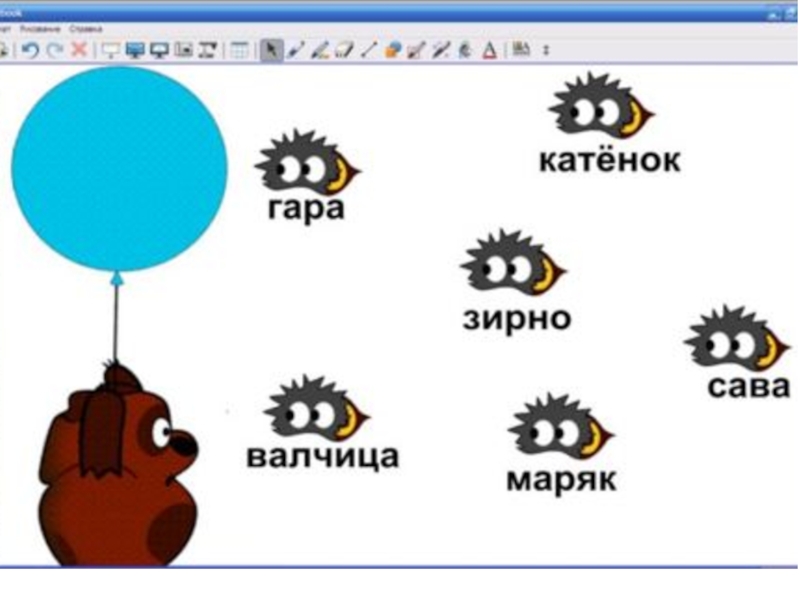
Task: Click the Undo arrow icon
Action: pyautogui.click(x=31, y=50)
